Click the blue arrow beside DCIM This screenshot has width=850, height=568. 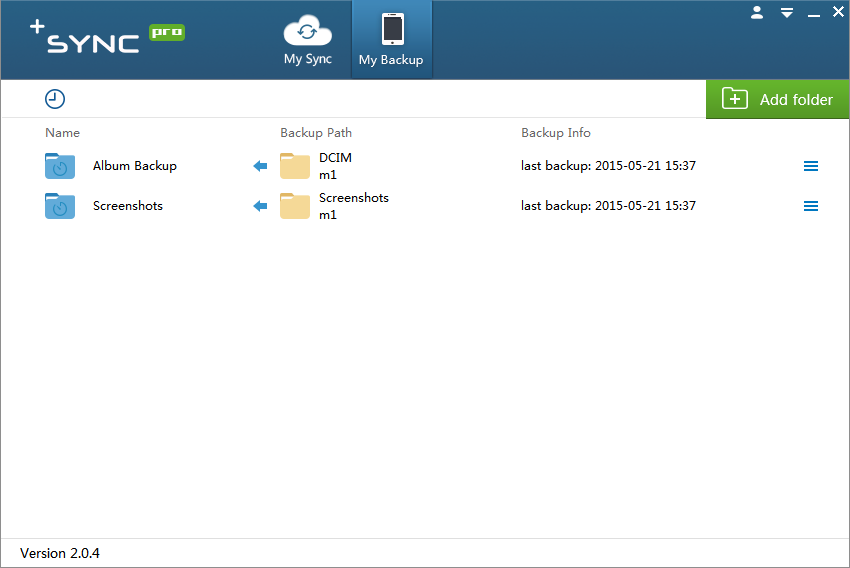click(x=260, y=166)
